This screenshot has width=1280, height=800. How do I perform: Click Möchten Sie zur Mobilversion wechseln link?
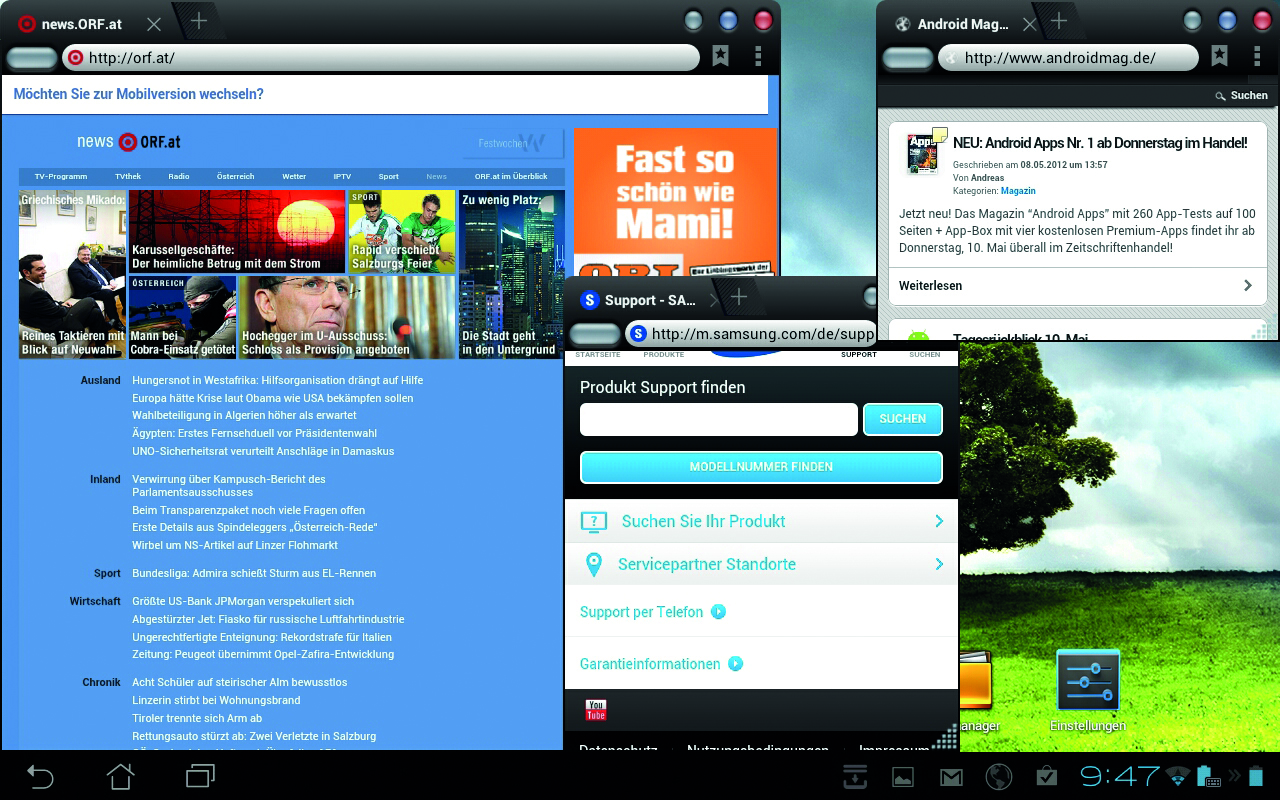tap(139, 94)
